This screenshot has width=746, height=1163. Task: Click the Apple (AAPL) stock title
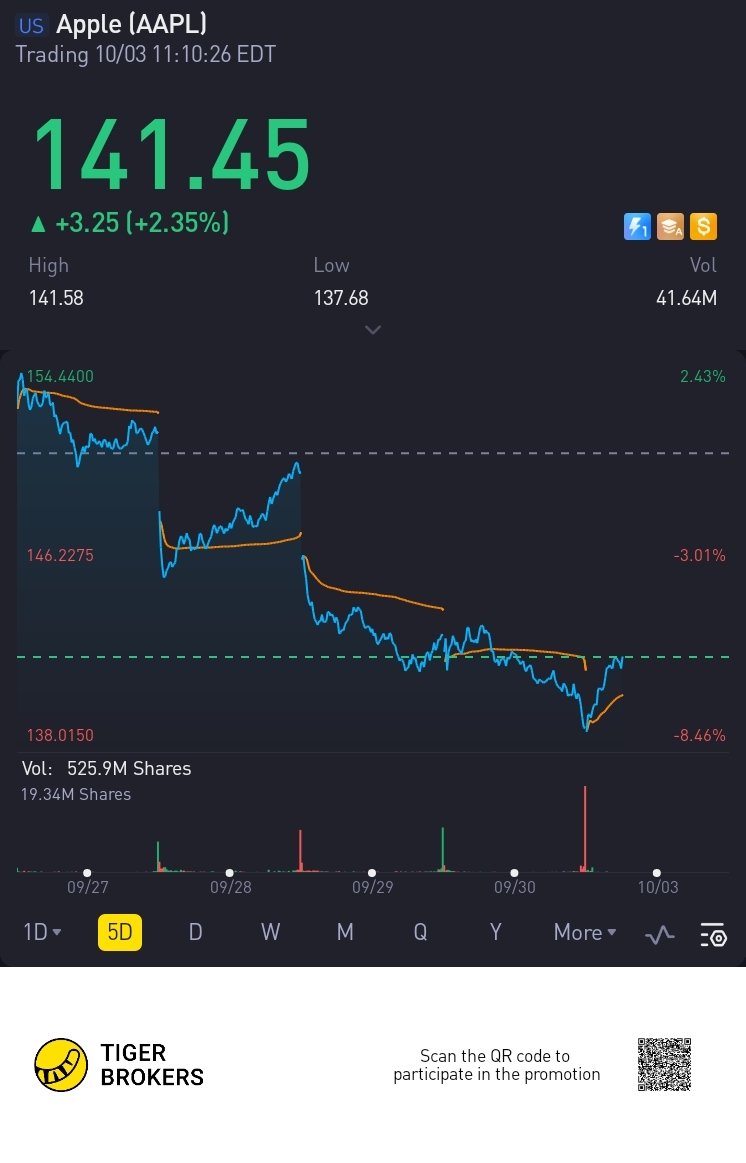point(132,25)
